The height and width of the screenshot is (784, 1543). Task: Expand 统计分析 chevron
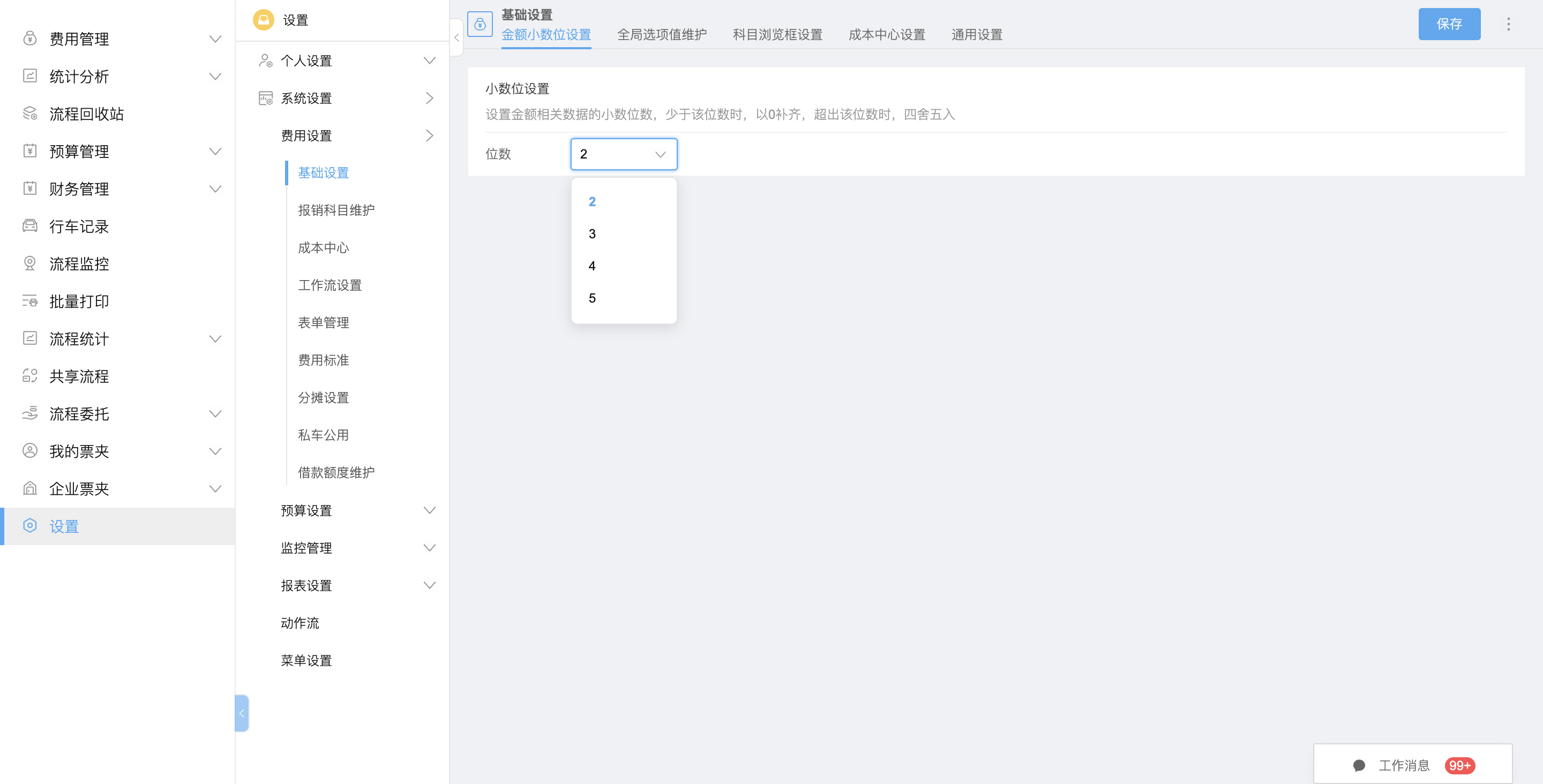(x=215, y=76)
